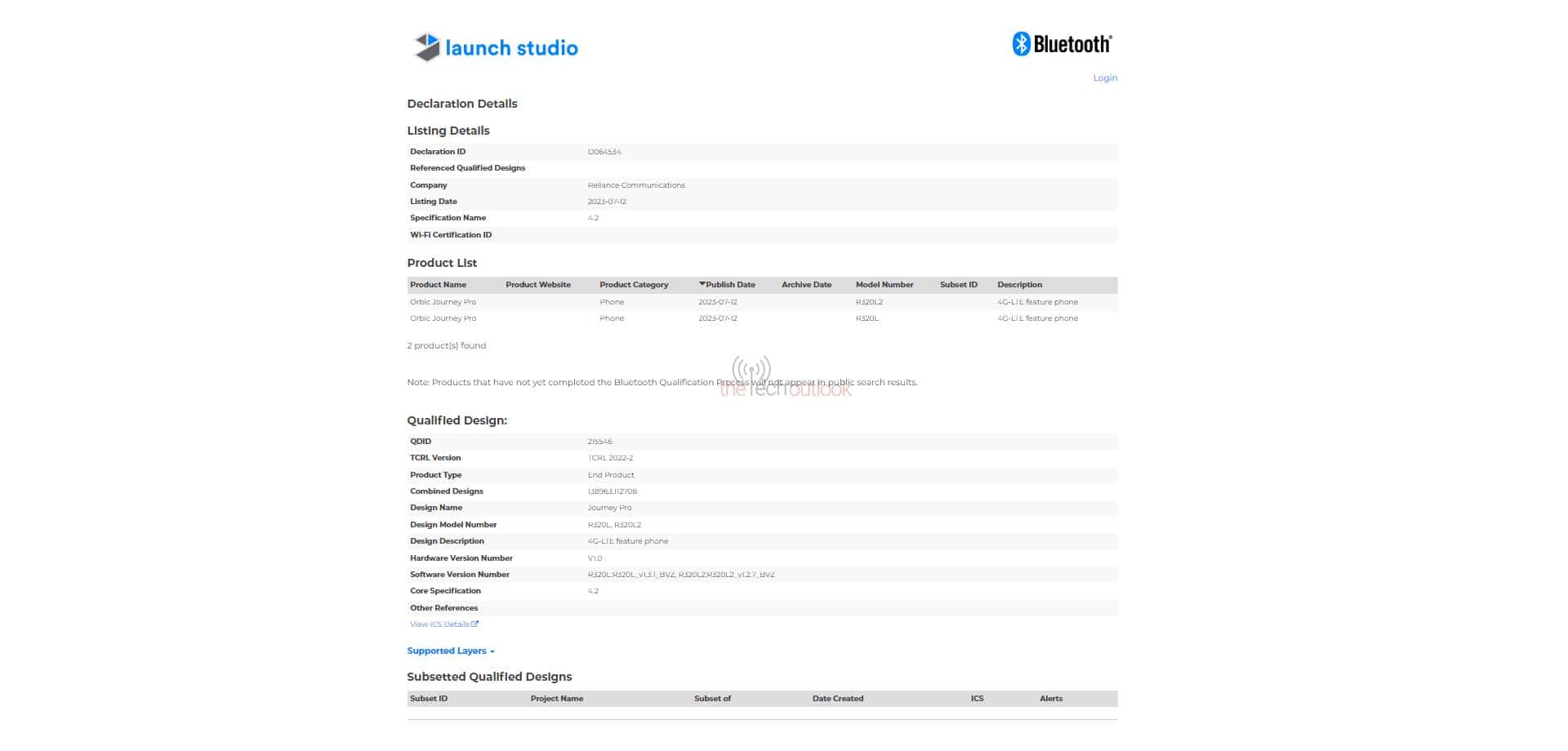Click the Specification Name value 4.2
Screen dimensions: 1568x751
click(x=593, y=218)
